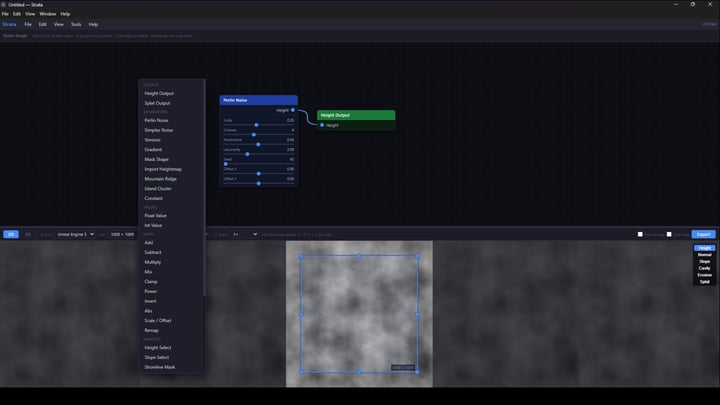This screenshot has width=720, height=405.
Task: Open File menu beside the Strata label
Action: pos(28,24)
